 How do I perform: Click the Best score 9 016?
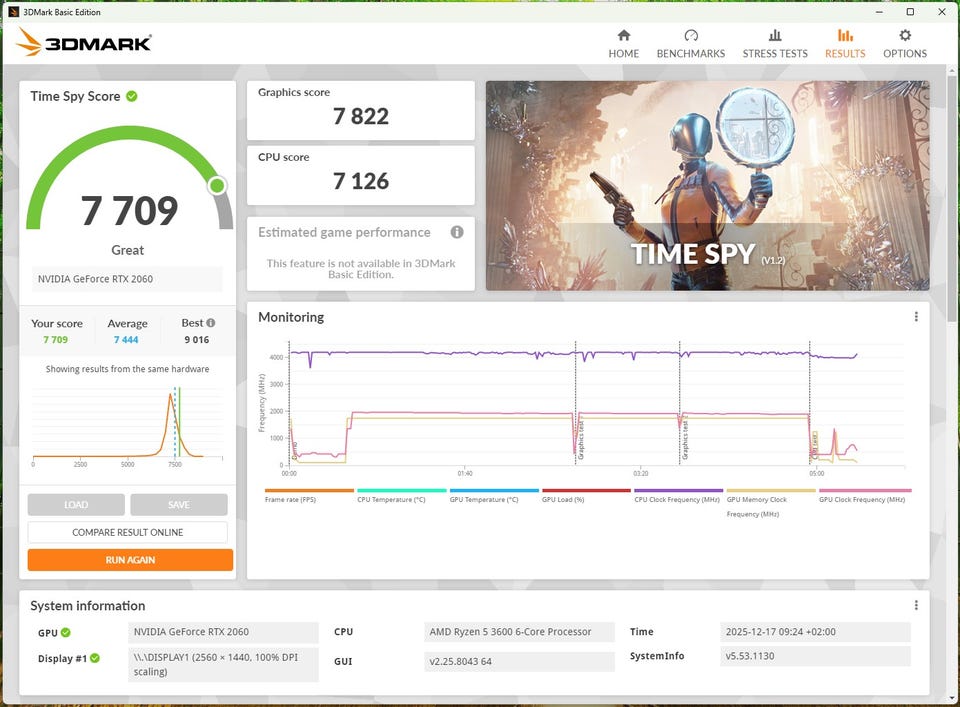pyautogui.click(x=197, y=340)
